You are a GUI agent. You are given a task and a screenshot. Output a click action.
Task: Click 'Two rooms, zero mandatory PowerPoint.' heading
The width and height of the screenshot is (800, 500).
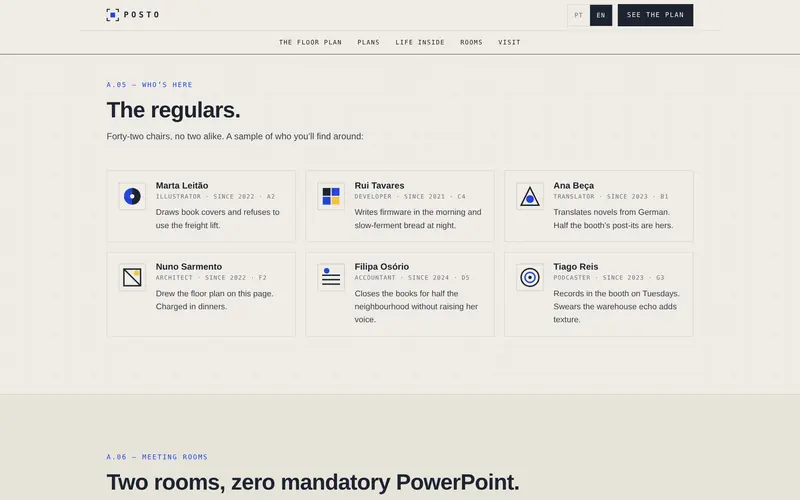(313, 482)
